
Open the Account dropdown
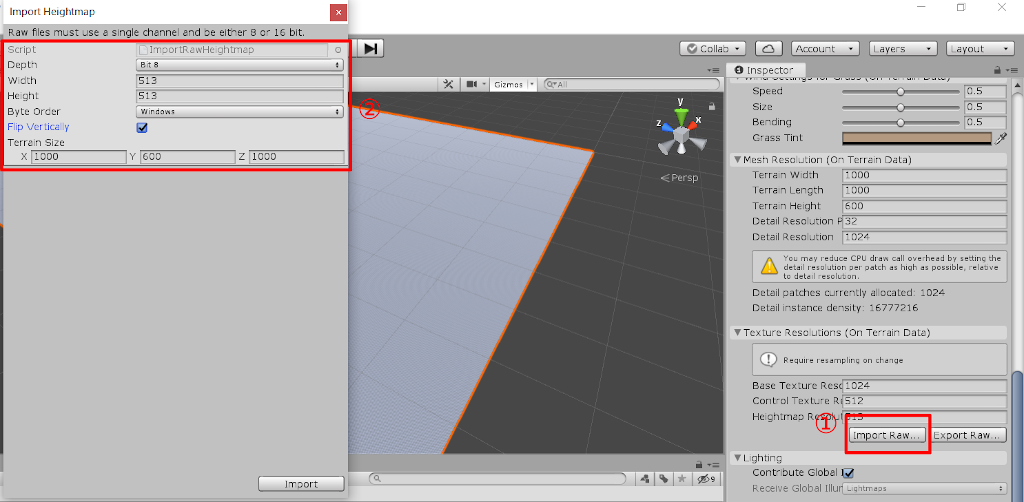pos(825,48)
